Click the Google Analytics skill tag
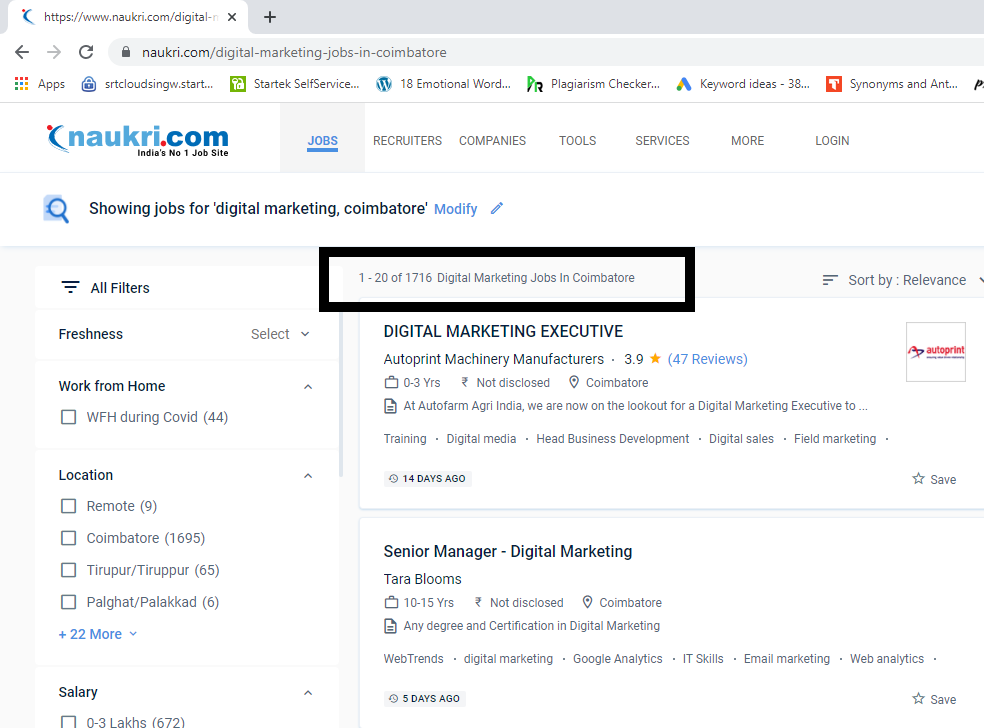This screenshot has height=728, width=984. click(618, 658)
